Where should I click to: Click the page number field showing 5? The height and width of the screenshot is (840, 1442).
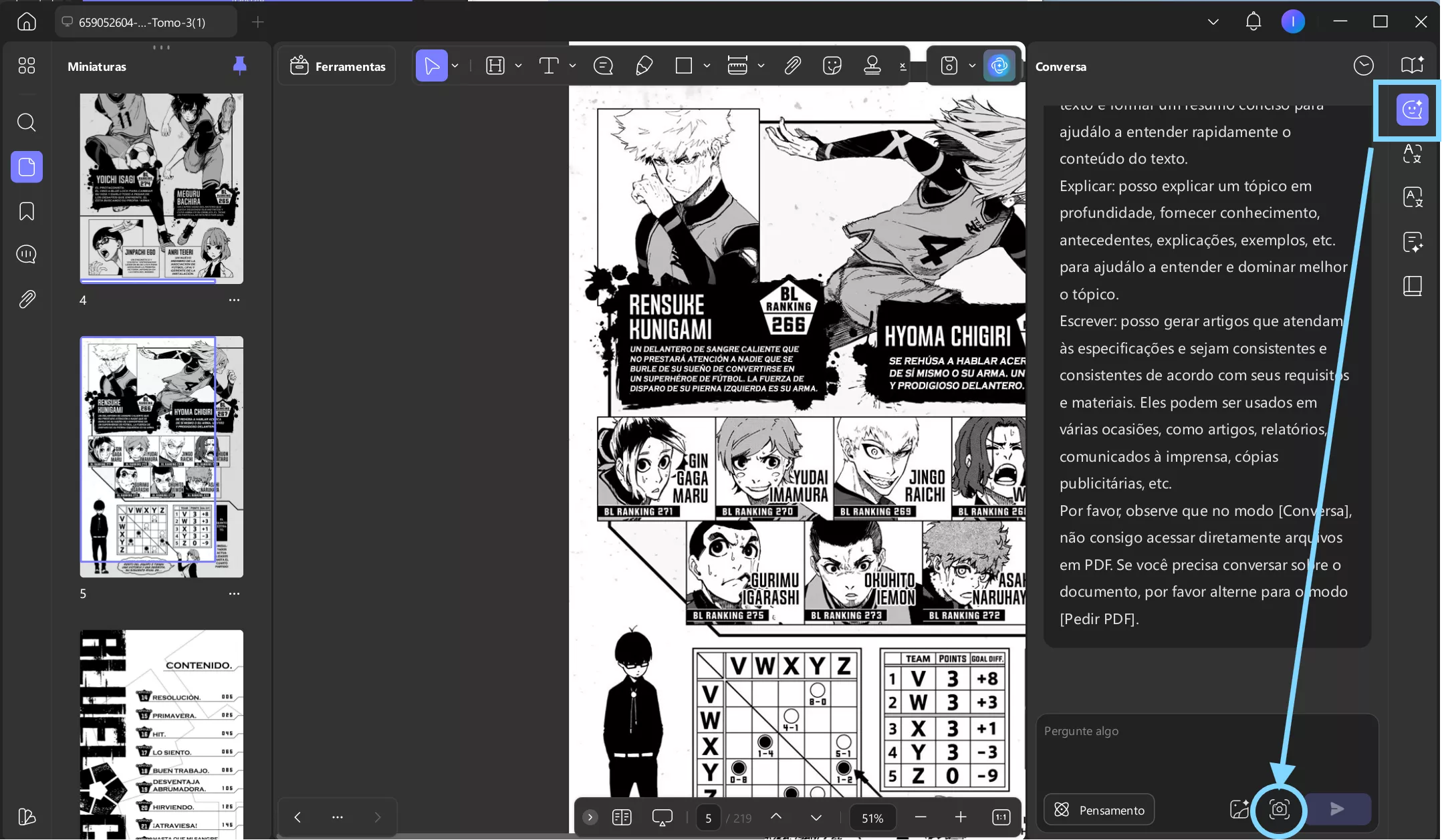pyautogui.click(x=708, y=818)
